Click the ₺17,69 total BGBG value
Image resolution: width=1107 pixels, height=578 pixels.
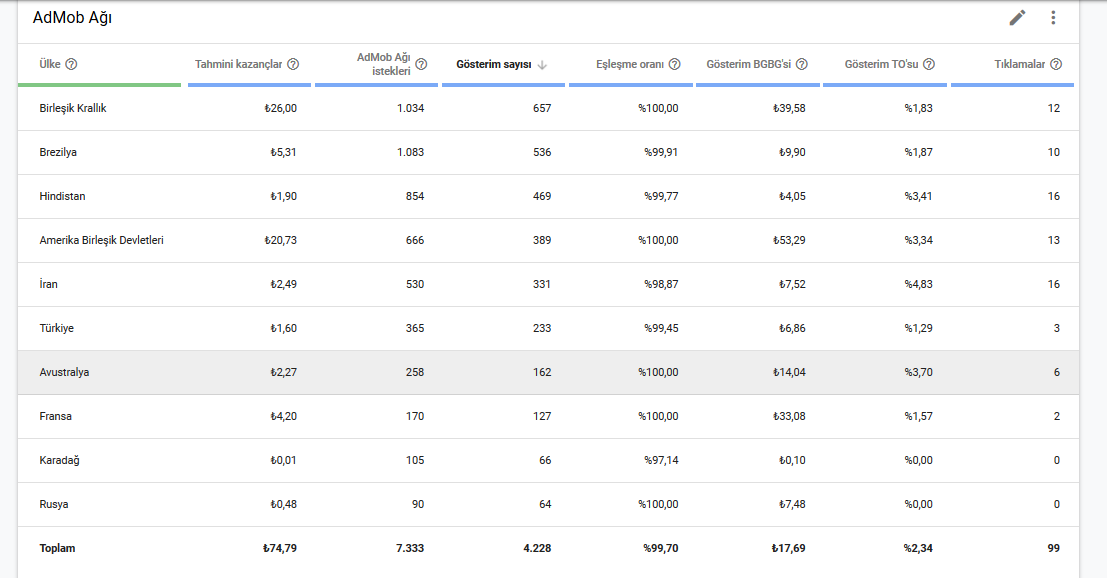point(789,548)
